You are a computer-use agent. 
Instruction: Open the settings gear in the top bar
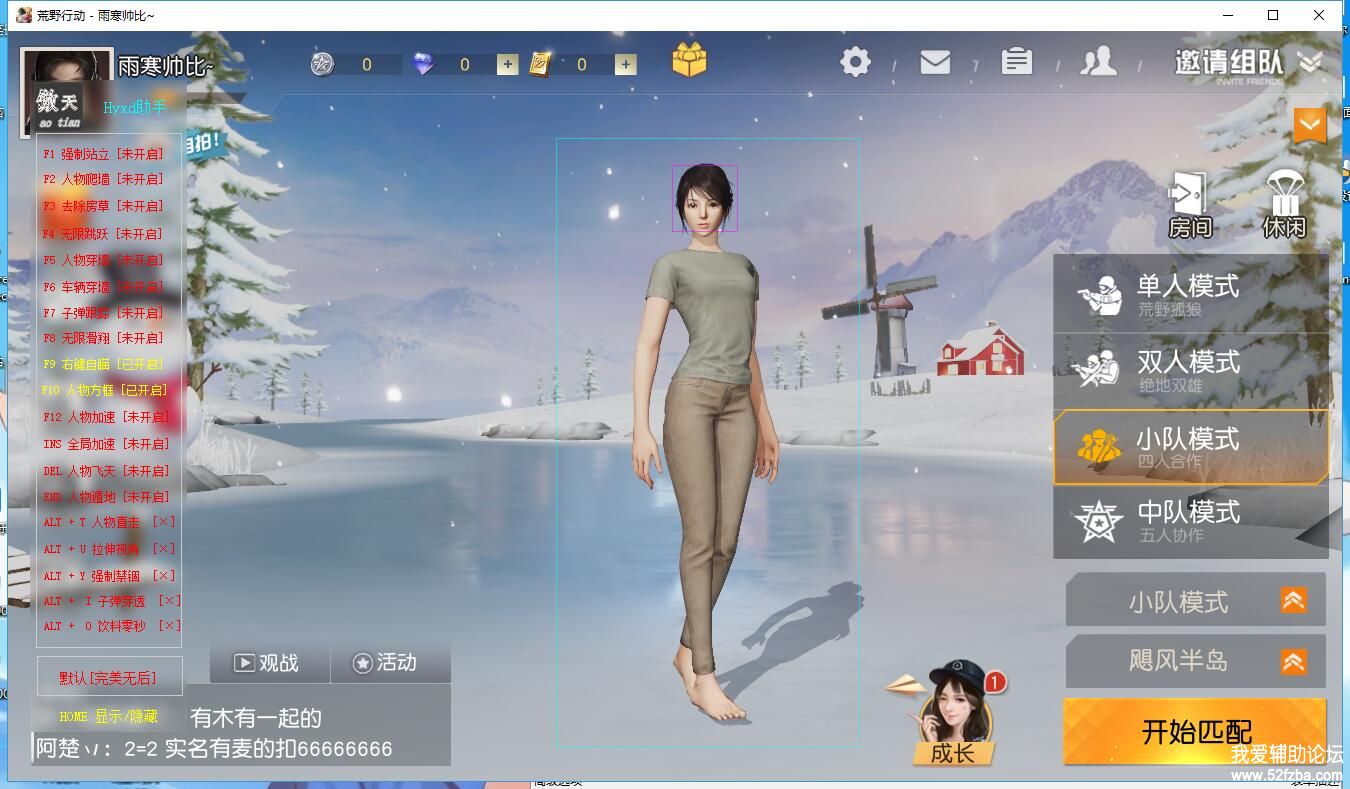pyautogui.click(x=855, y=62)
